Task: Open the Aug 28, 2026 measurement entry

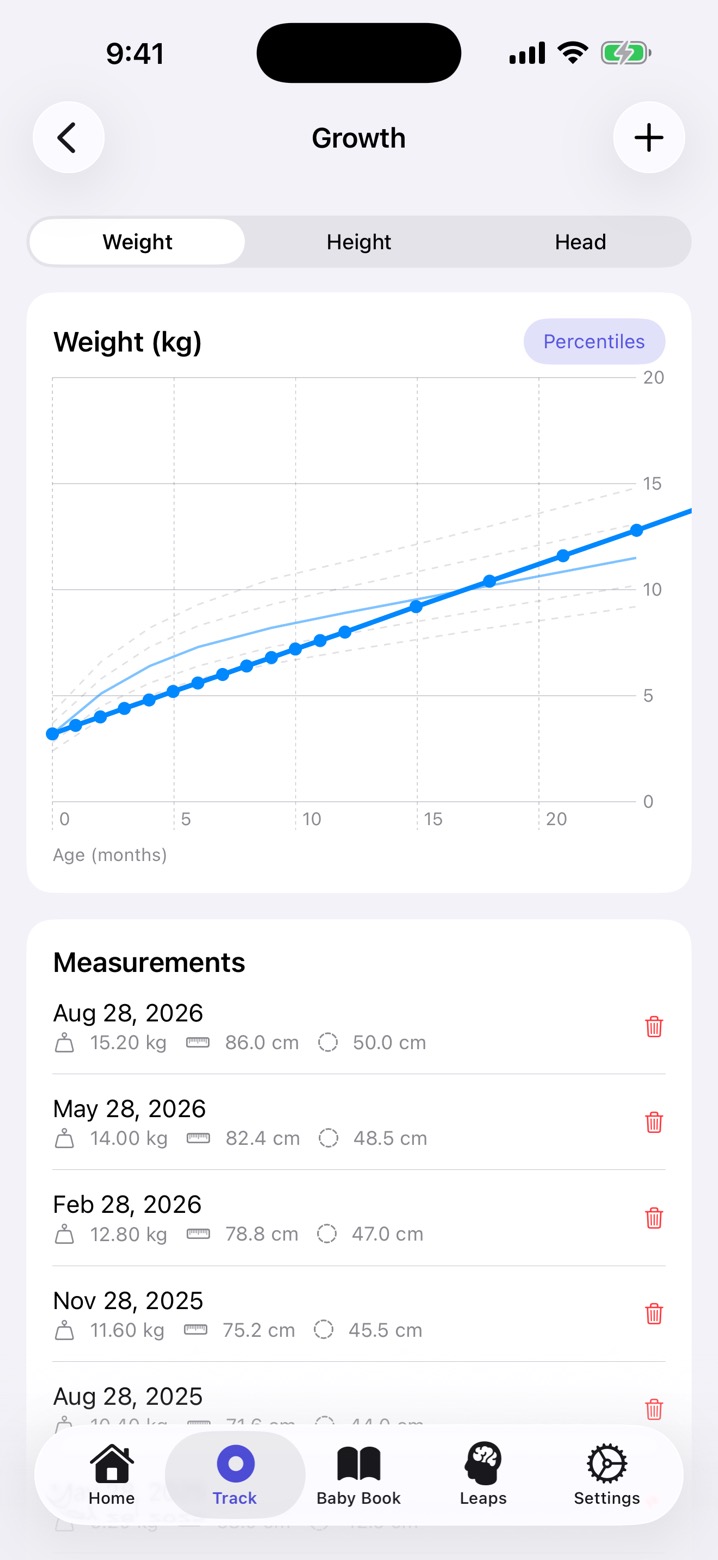Action: coord(359,1027)
